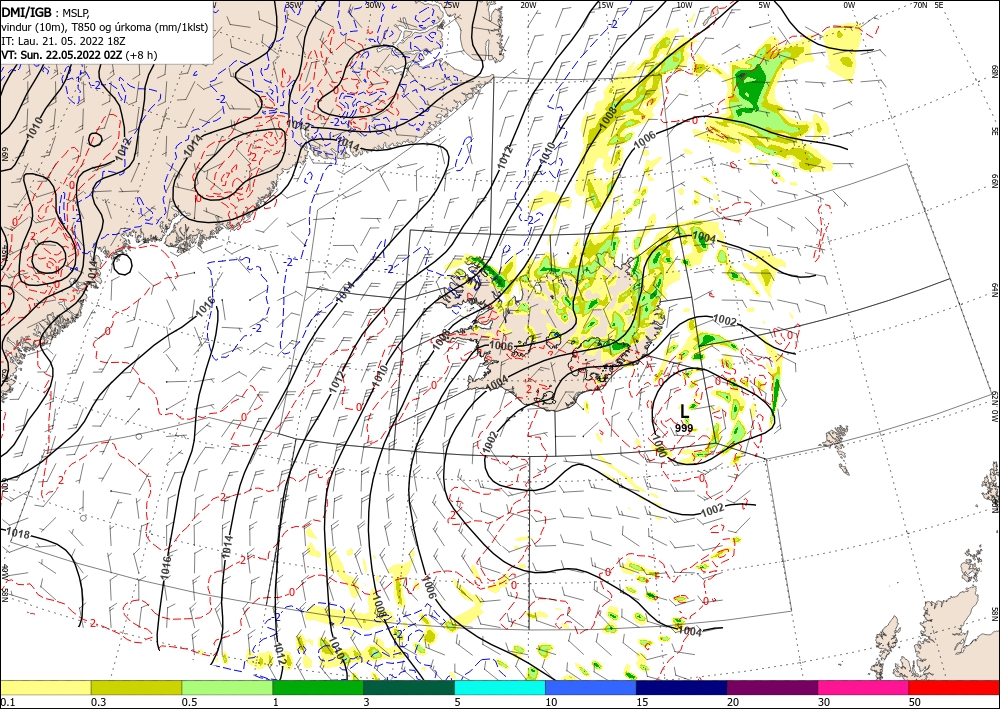Image resolution: width=1000 pixels, height=709 pixels.
Task: Click the '15W' longitude label
Action: pyautogui.click(x=605, y=5)
